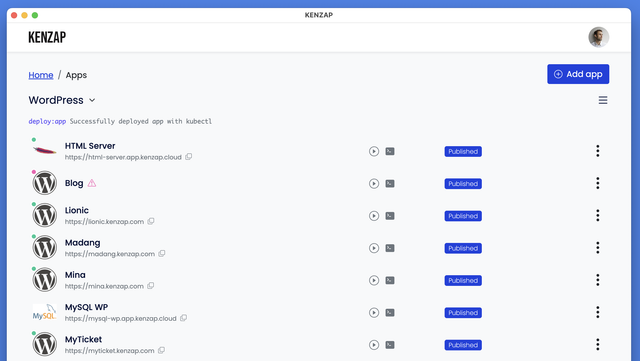Image resolution: width=640 pixels, height=361 pixels.
Task: Open the user profile avatar
Action: pos(598,37)
